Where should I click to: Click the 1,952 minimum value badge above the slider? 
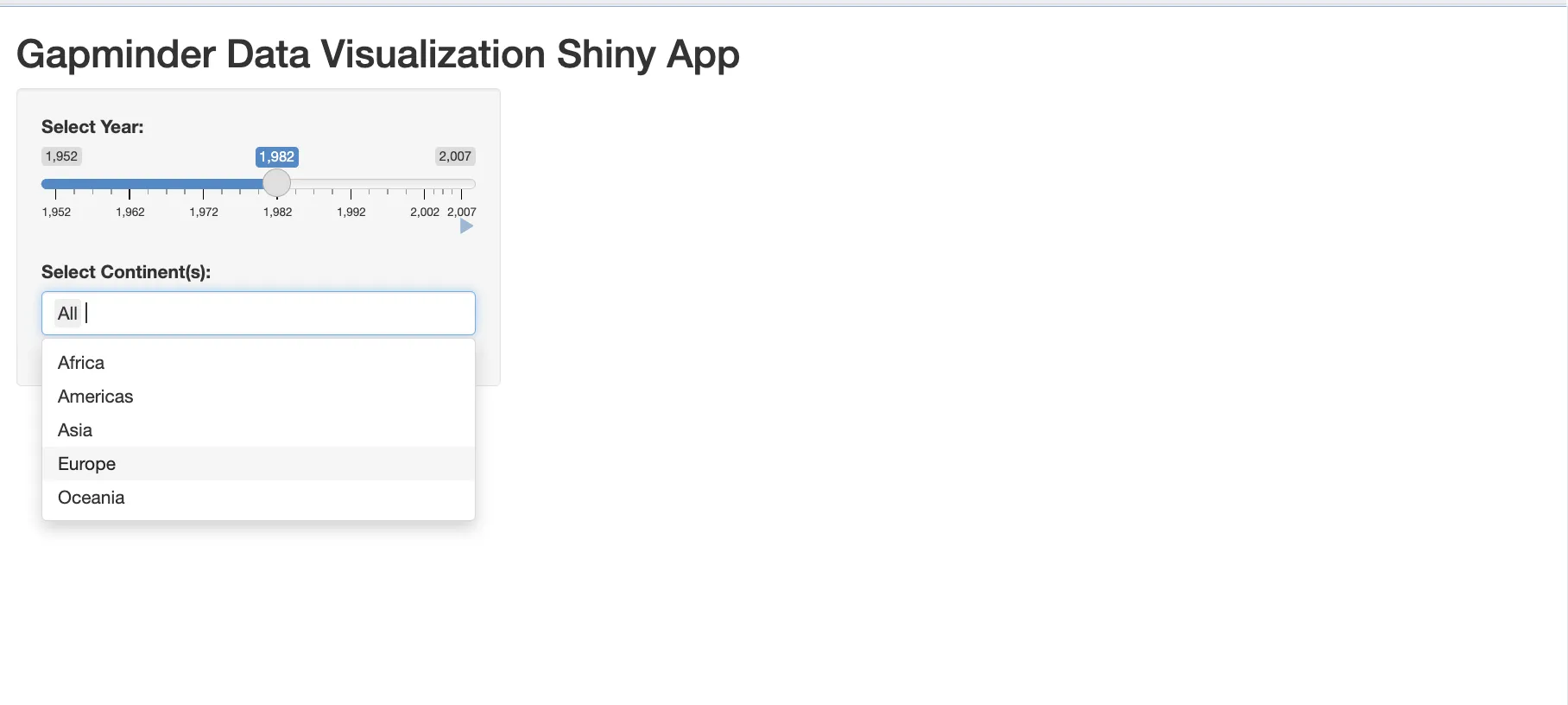click(x=62, y=156)
